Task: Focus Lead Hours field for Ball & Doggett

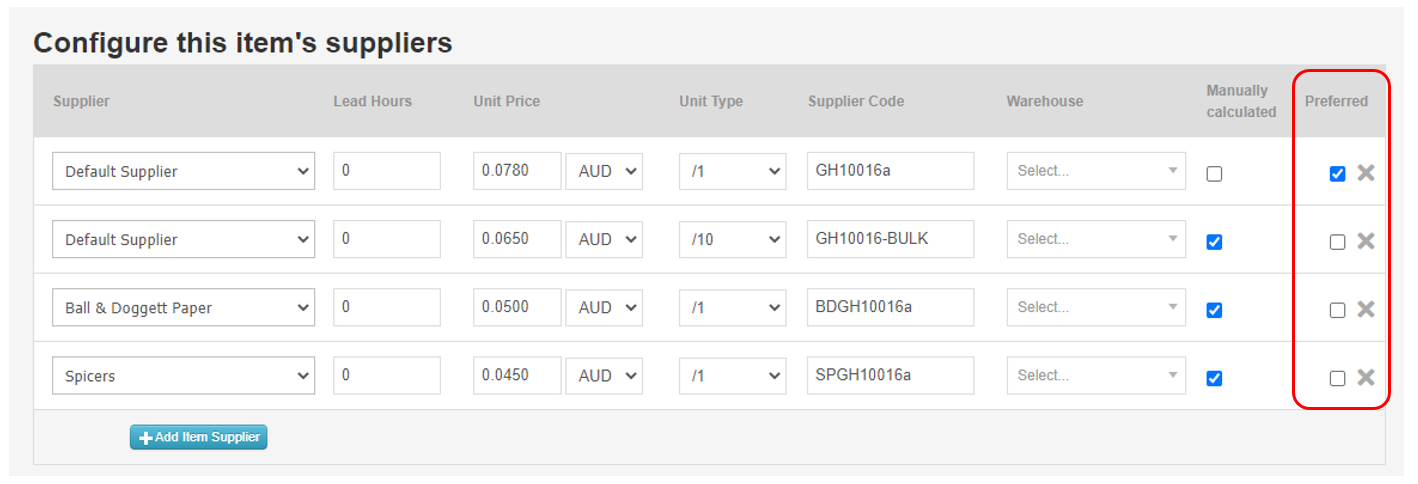Action: pos(387,308)
